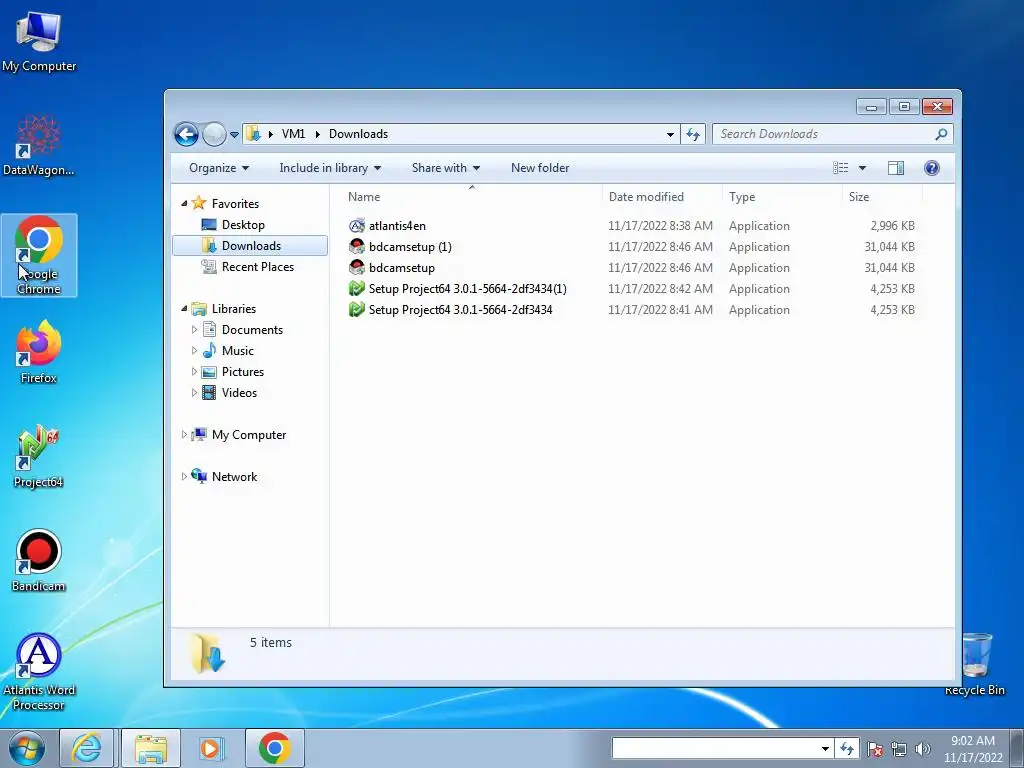This screenshot has width=1024, height=768.
Task: Select the Google Chrome desktop shortcut
Action: pyautogui.click(x=39, y=255)
